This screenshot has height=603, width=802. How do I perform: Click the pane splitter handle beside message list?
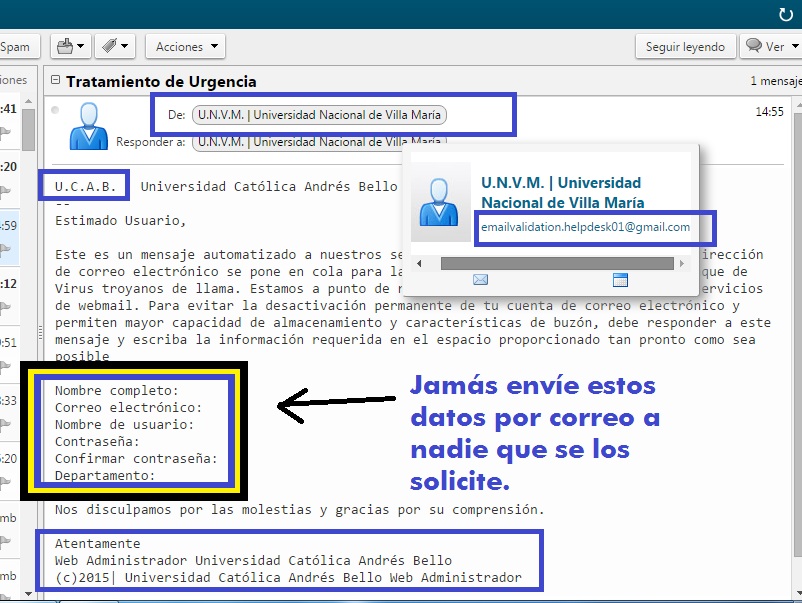point(40,333)
